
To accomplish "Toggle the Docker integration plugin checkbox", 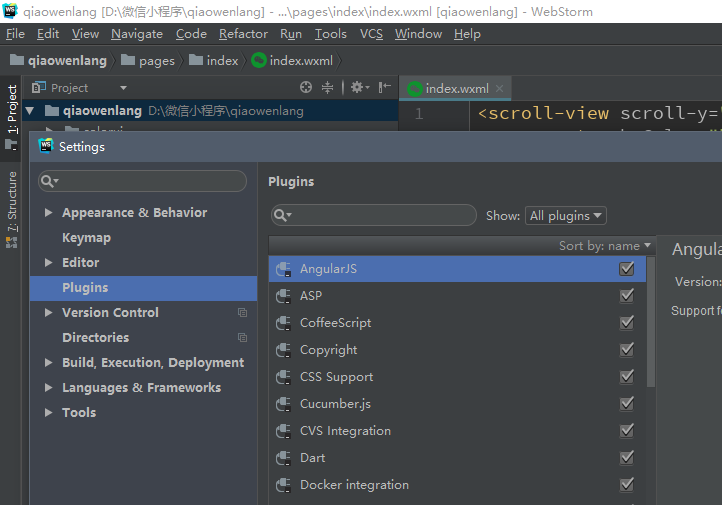I will pos(627,485).
